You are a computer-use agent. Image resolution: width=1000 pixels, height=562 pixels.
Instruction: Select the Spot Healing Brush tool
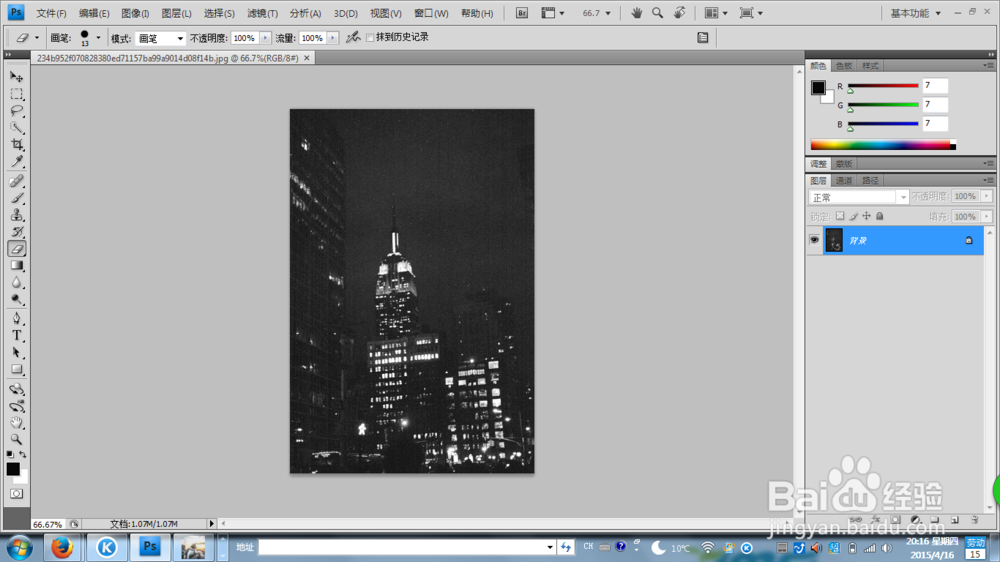coord(17,181)
